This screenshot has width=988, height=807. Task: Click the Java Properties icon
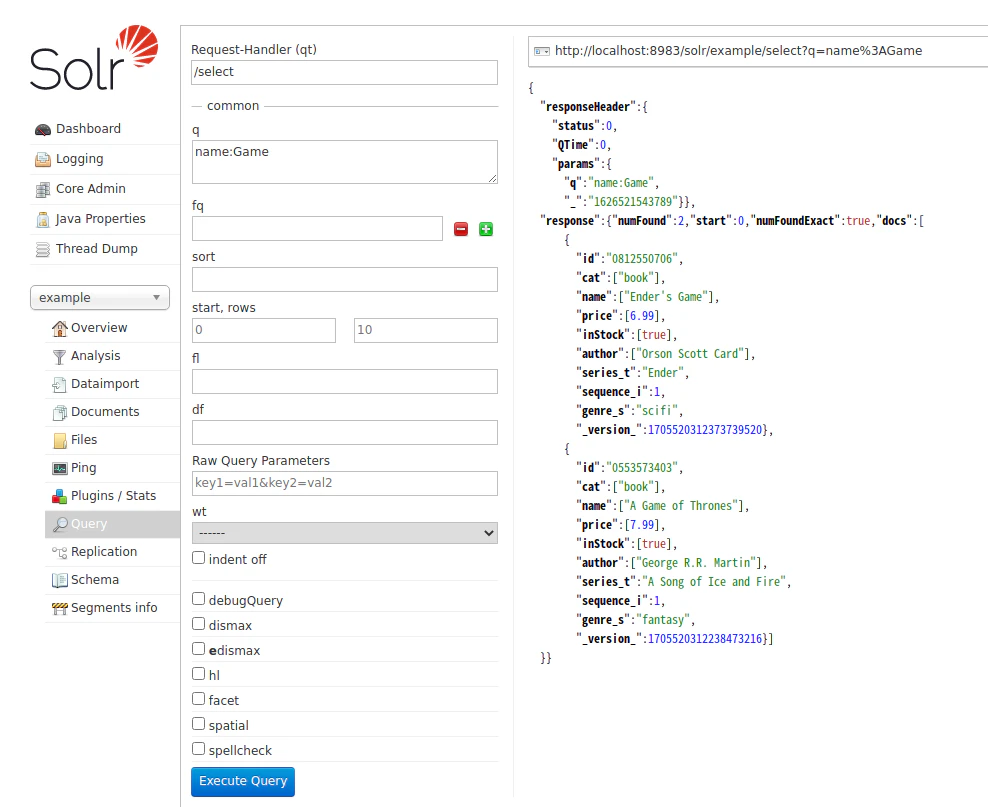tap(43, 219)
